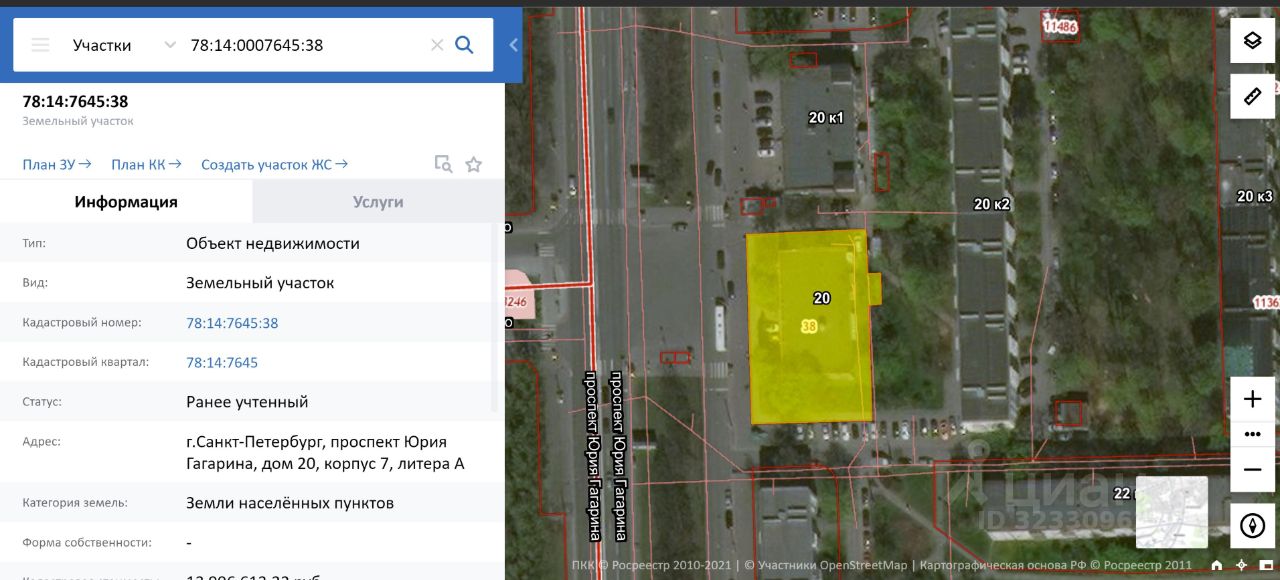Open План ЗУ link
This screenshot has width=1280, height=580.
pyautogui.click(x=56, y=165)
